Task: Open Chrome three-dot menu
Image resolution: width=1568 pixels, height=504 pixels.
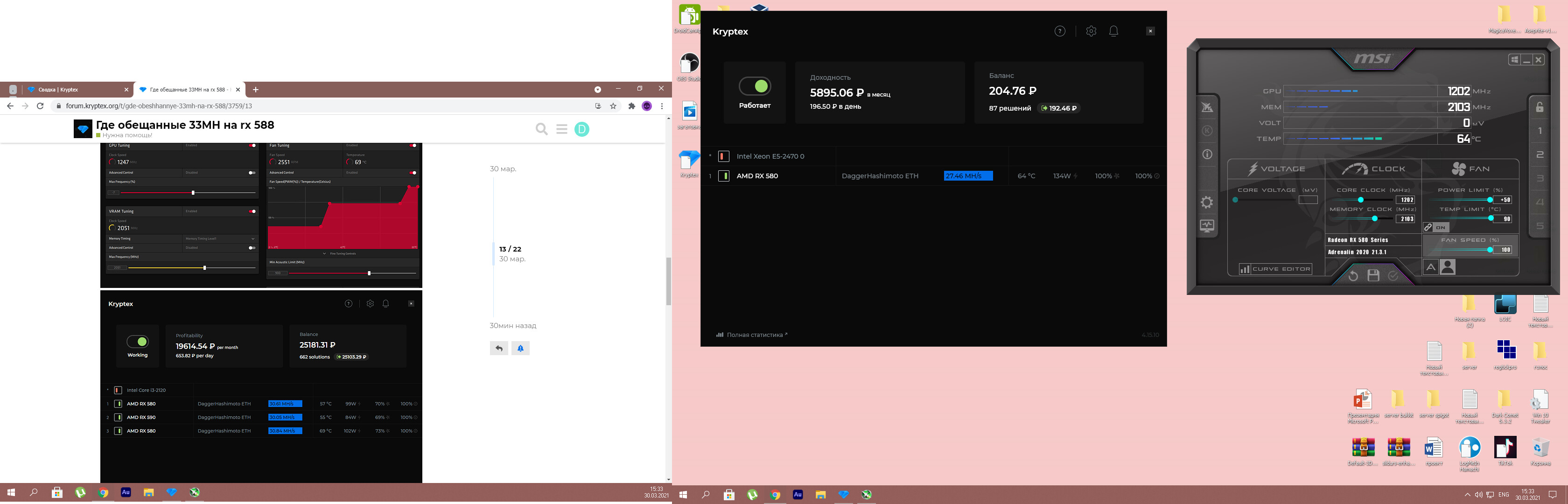Action: point(662,106)
